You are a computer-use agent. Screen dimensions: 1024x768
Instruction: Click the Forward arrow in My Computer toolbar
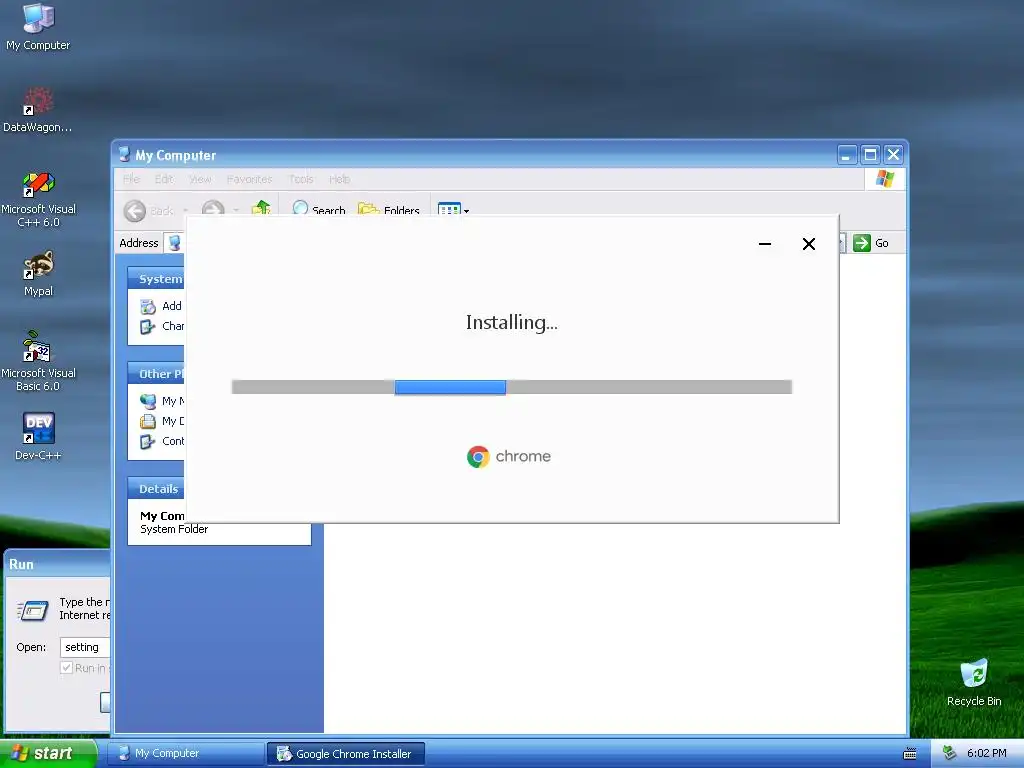[213, 209]
